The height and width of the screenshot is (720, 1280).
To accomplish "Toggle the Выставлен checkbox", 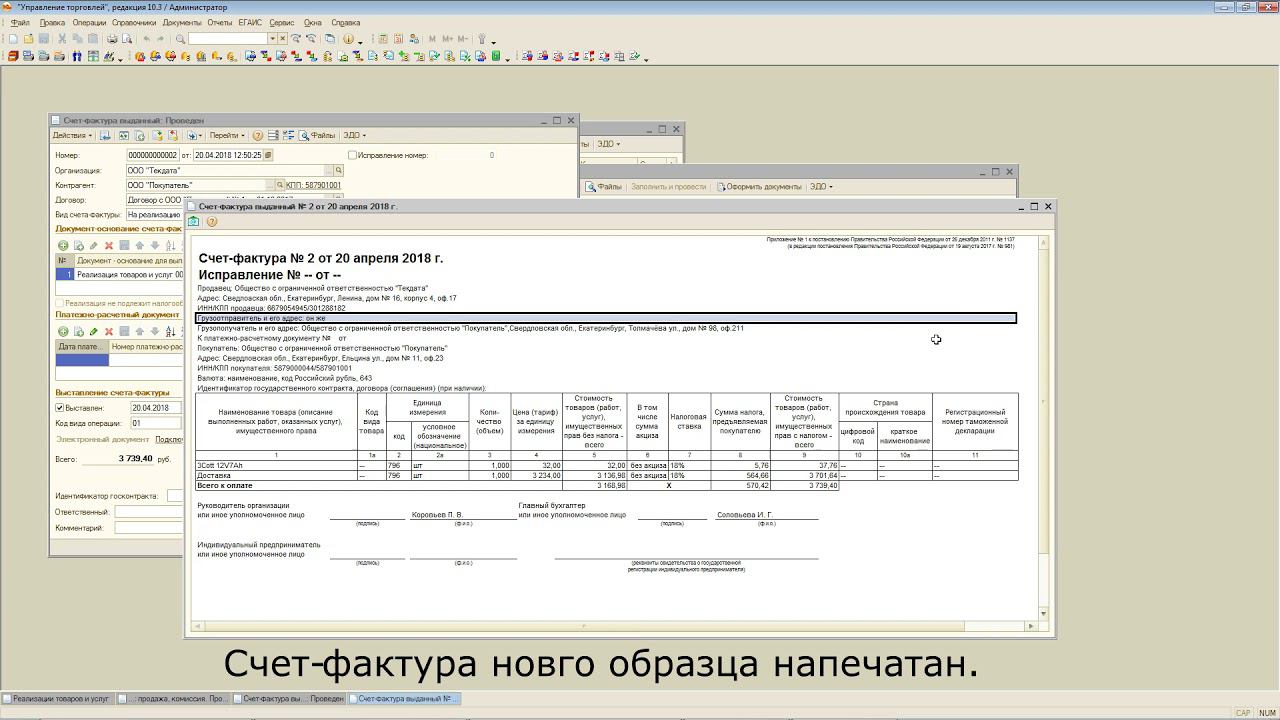I will point(60,408).
